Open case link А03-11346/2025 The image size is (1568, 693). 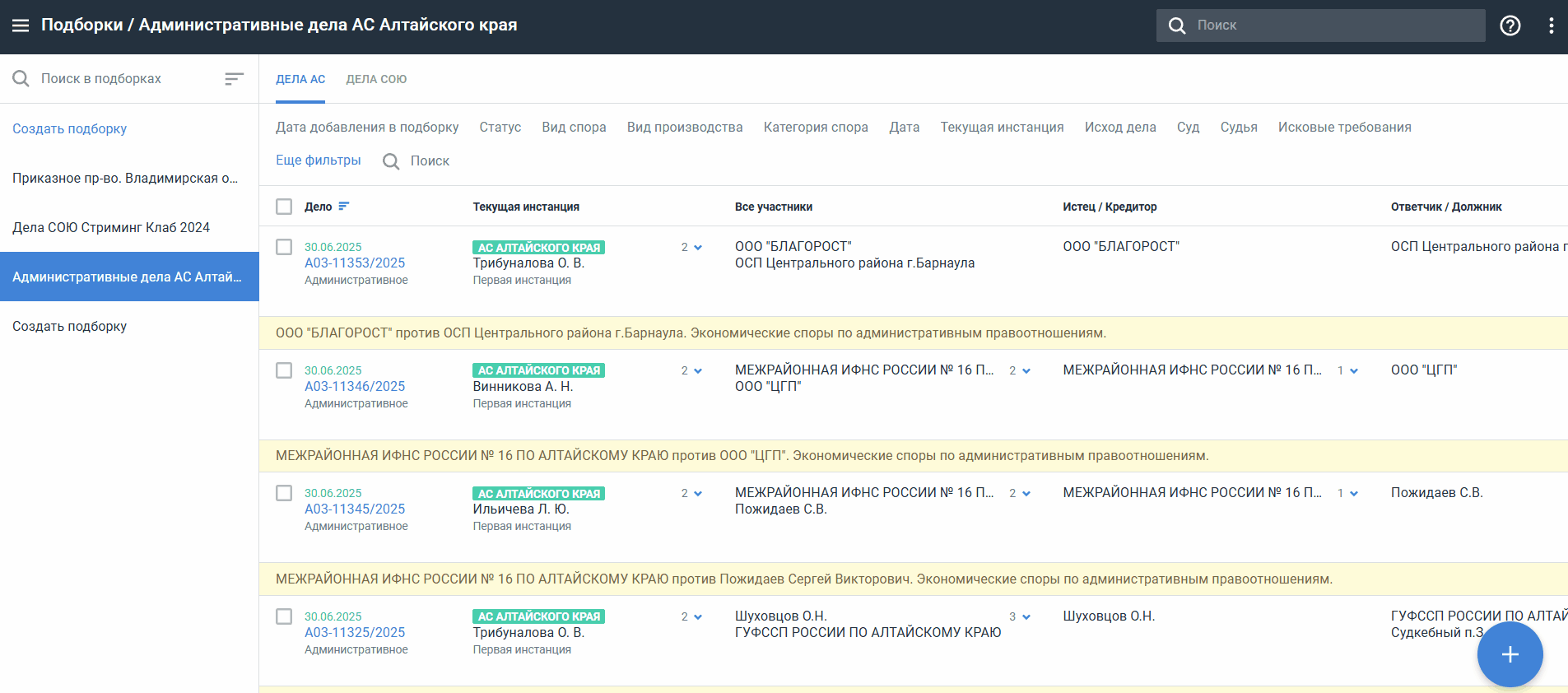click(x=355, y=386)
